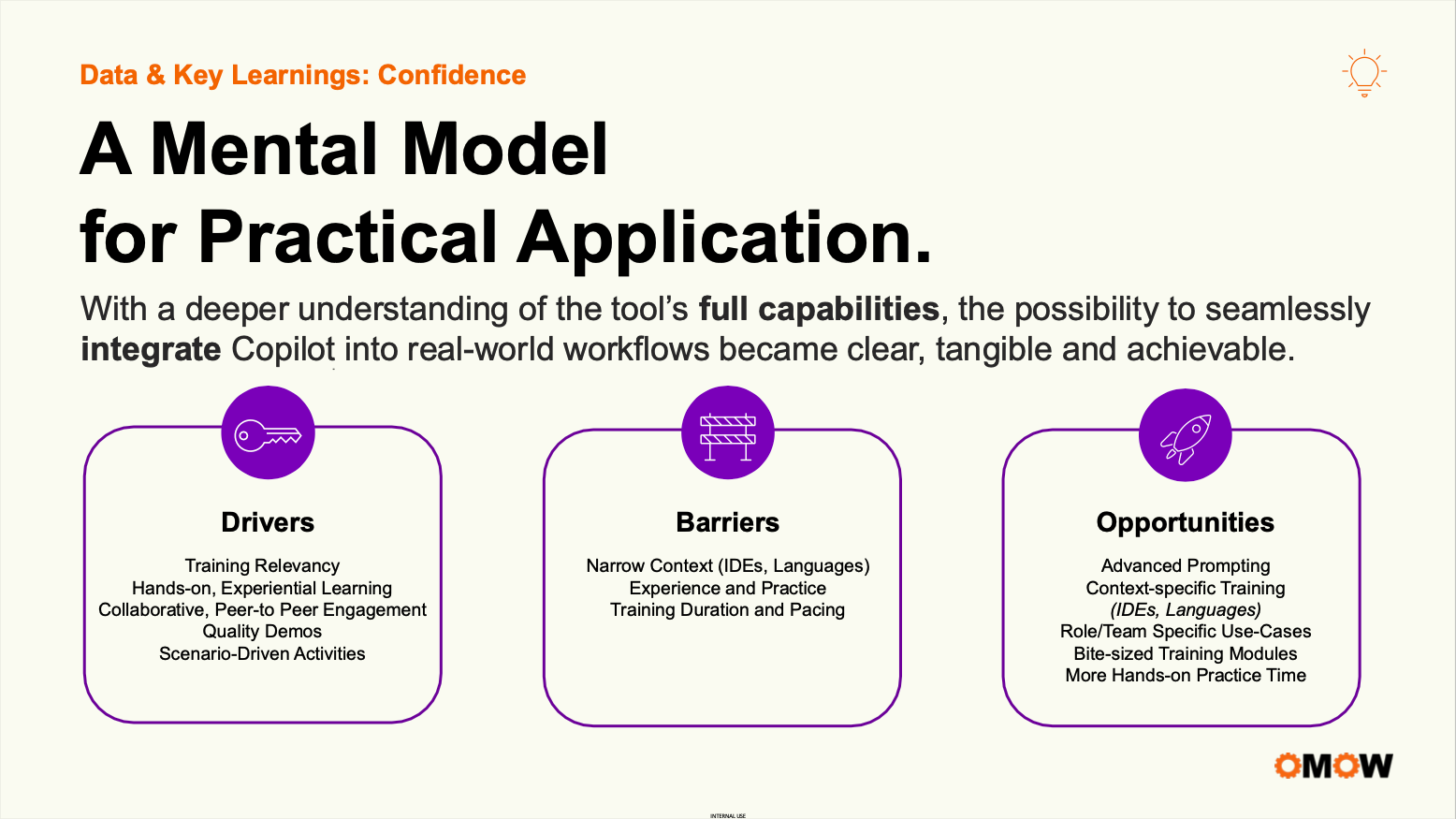Click the bold 'full capabilities' phrase
The width and height of the screenshot is (1456, 819).
click(819, 309)
